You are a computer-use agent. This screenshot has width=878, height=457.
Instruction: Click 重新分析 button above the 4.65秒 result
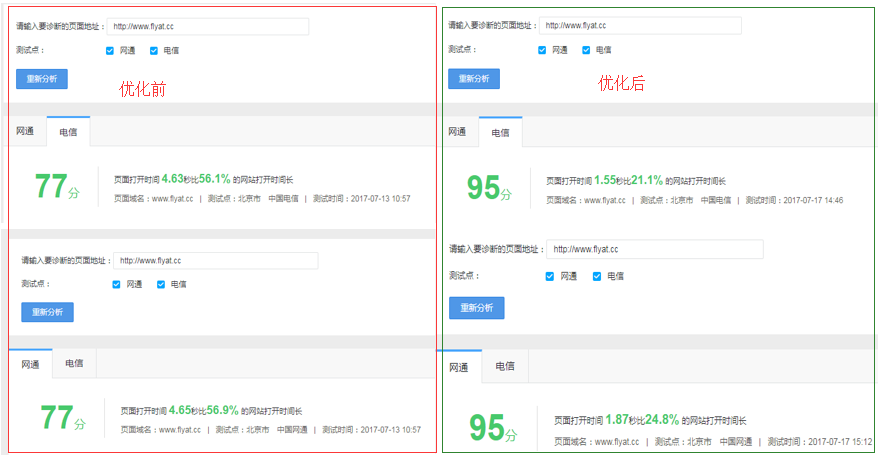[47, 312]
